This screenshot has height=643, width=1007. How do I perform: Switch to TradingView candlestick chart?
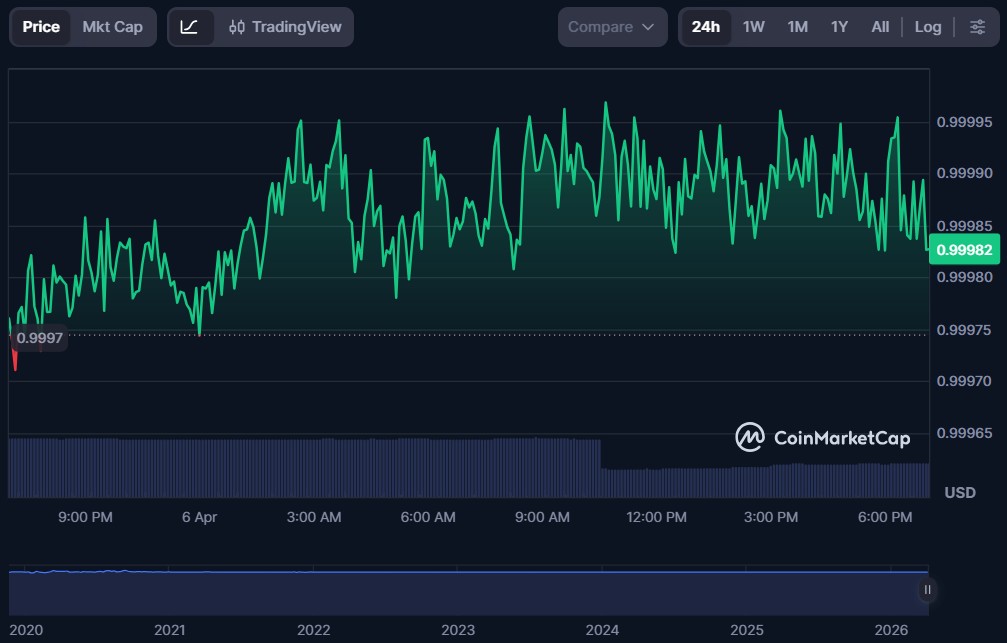[x=285, y=27]
